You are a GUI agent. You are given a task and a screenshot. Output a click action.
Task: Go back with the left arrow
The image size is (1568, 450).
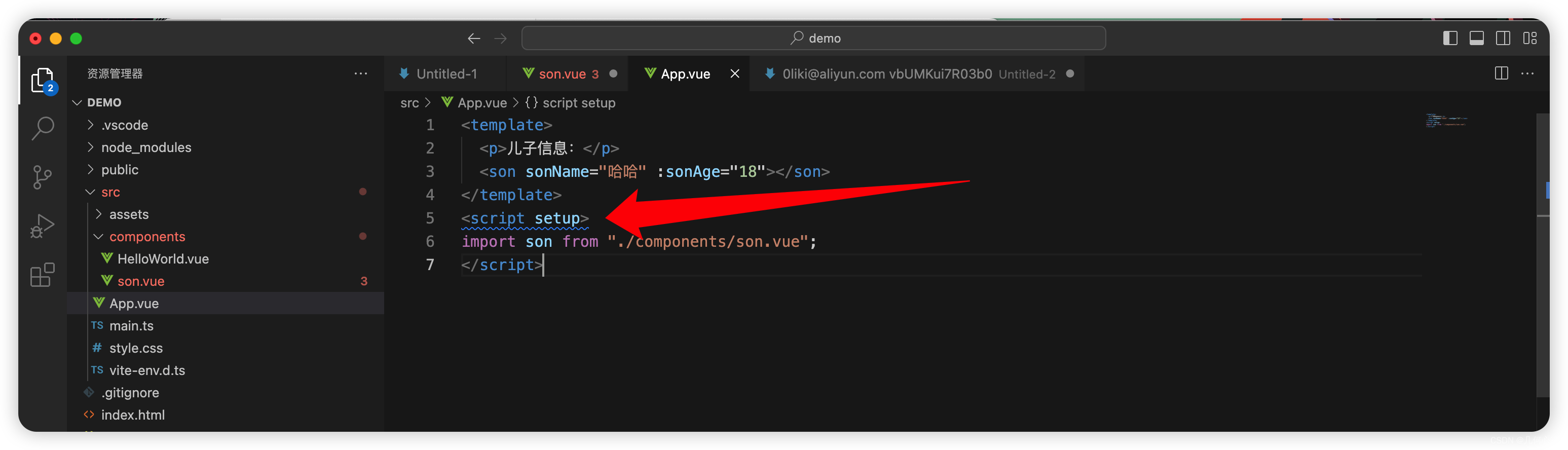click(x=473, y=39)
